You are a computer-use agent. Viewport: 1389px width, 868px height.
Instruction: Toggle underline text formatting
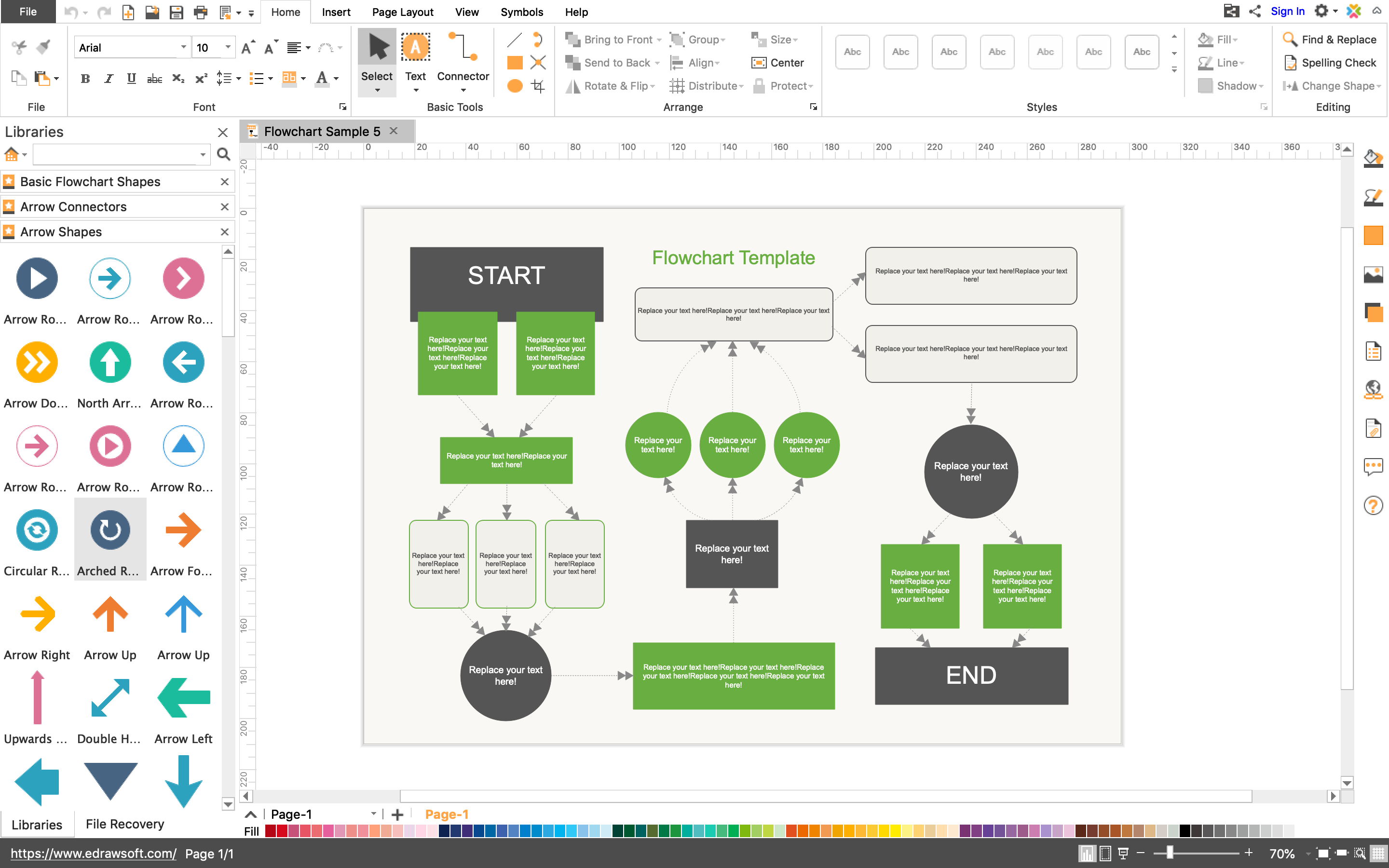pos(131,79)
